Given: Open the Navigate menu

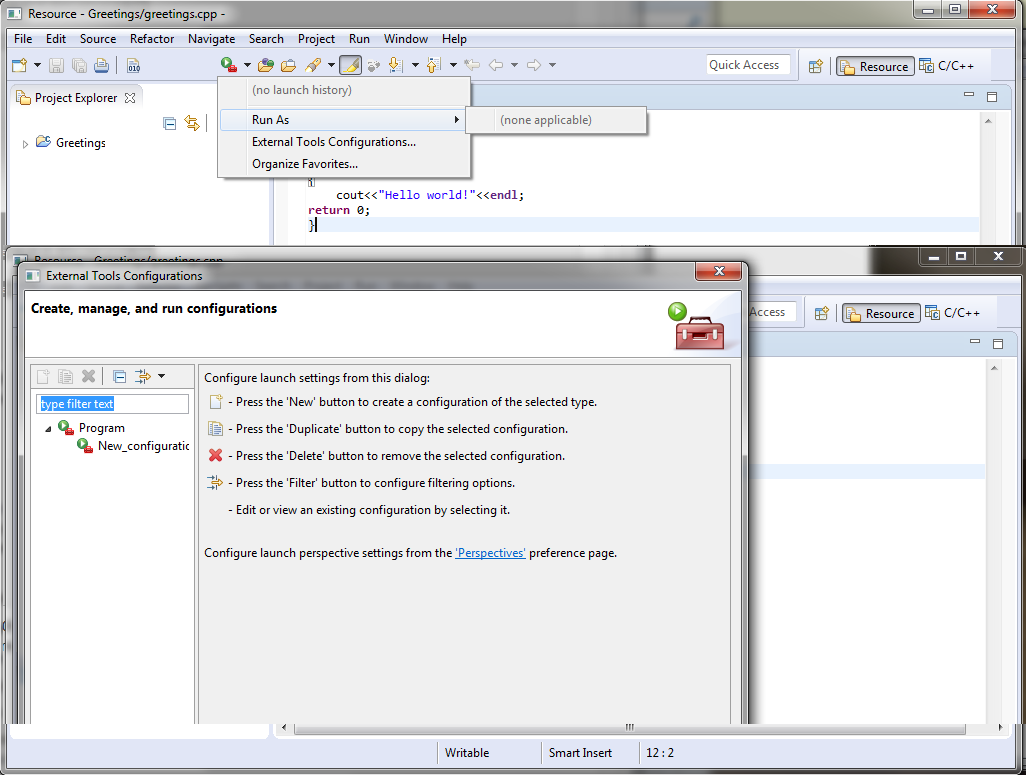Looking at the screenshot, I should (x=211, y=39).
